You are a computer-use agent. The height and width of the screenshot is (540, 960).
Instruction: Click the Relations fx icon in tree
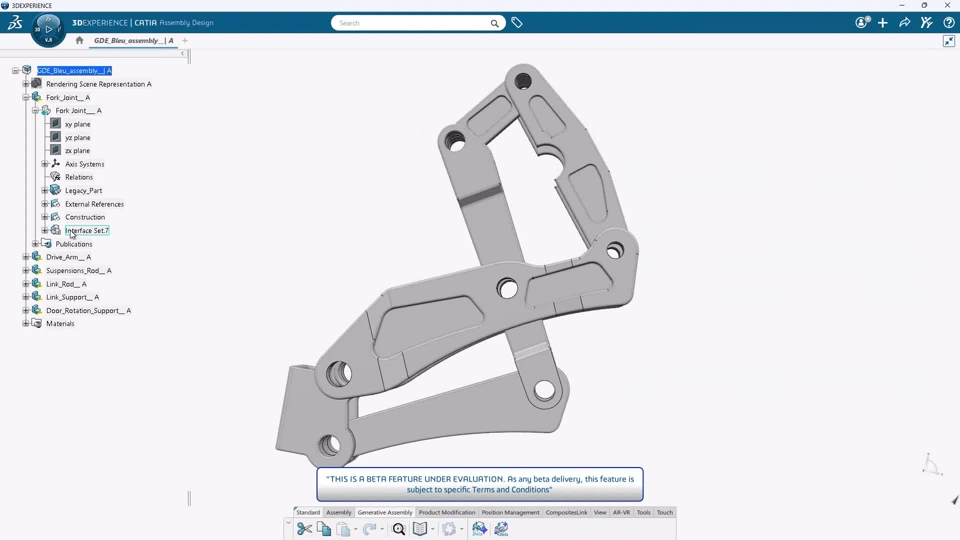(x=55, y=177)
